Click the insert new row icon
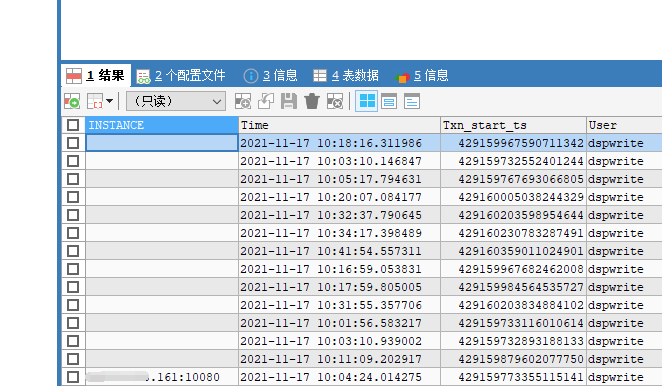Viewport: 662px width, 386px height. click(243, 101)
